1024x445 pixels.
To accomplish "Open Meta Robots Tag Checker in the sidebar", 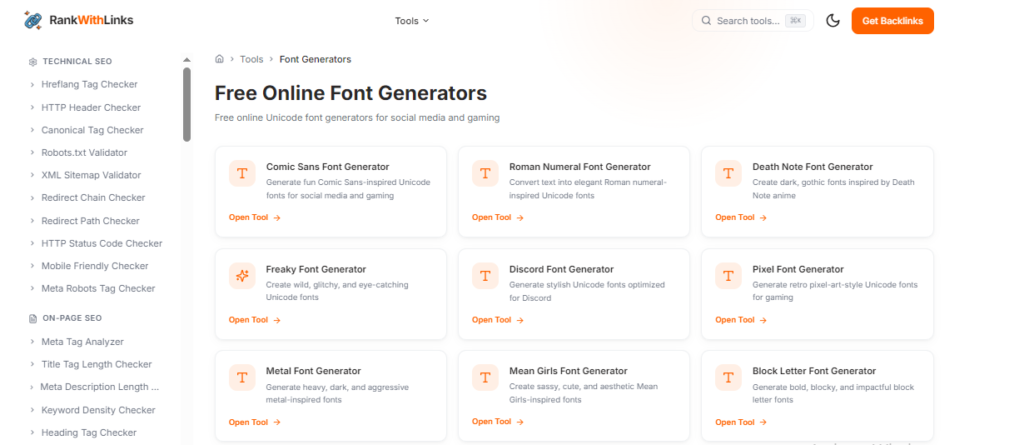I will click(x=98, y=288).
